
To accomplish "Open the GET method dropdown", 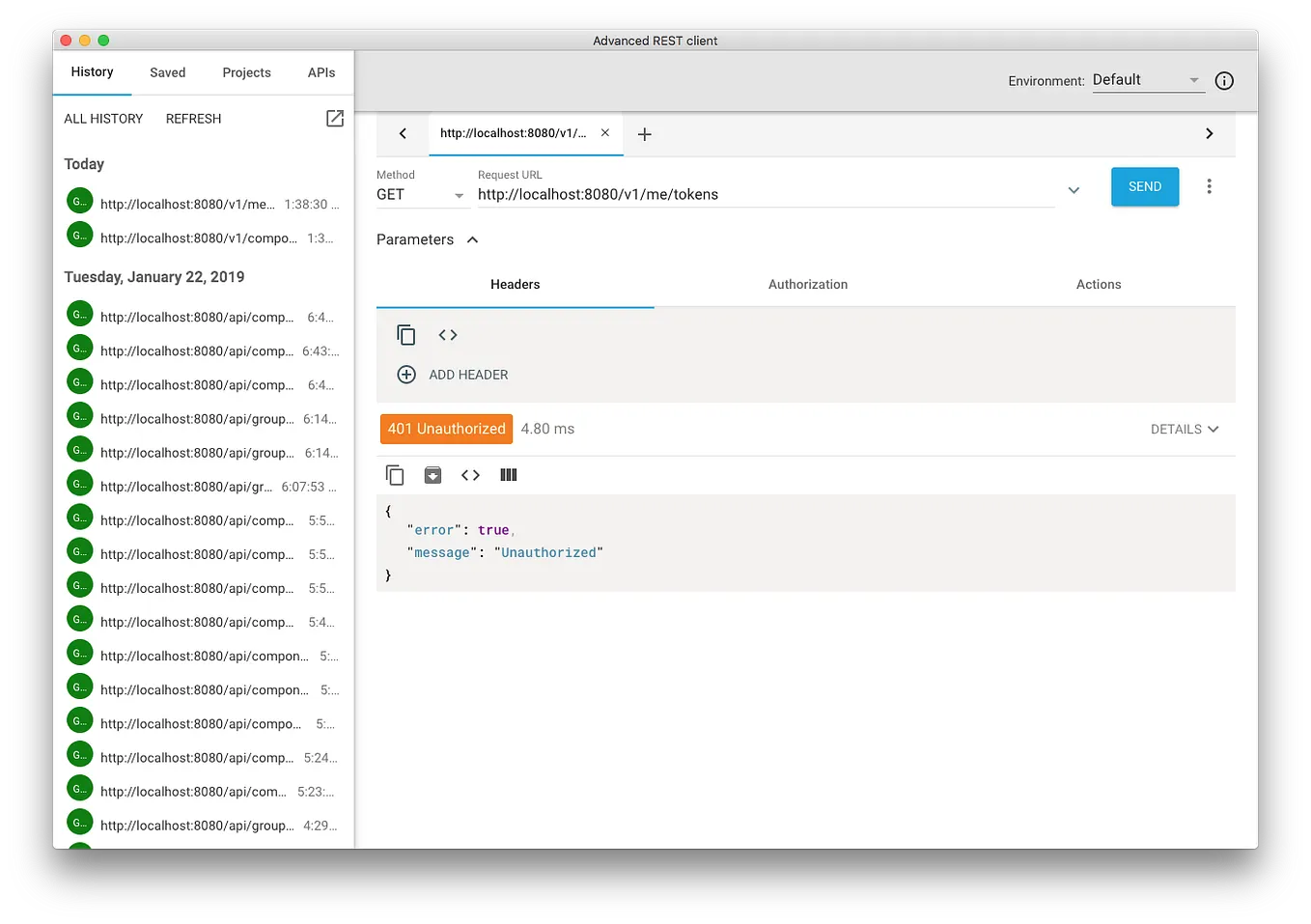I will coord(458,195).
